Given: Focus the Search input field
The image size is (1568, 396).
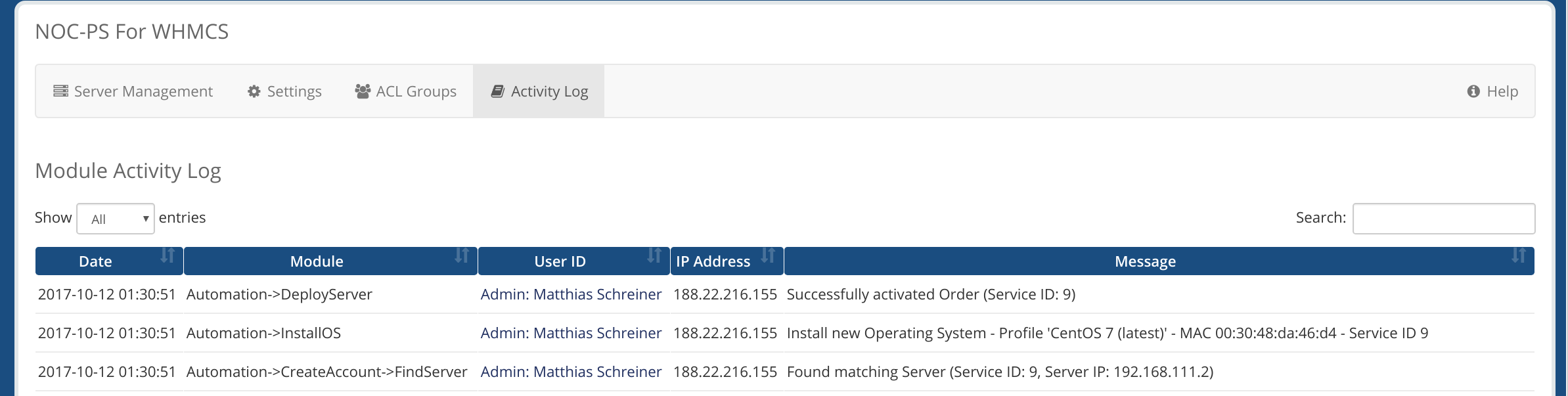Looking at the screenshot, I should 1444,219.
